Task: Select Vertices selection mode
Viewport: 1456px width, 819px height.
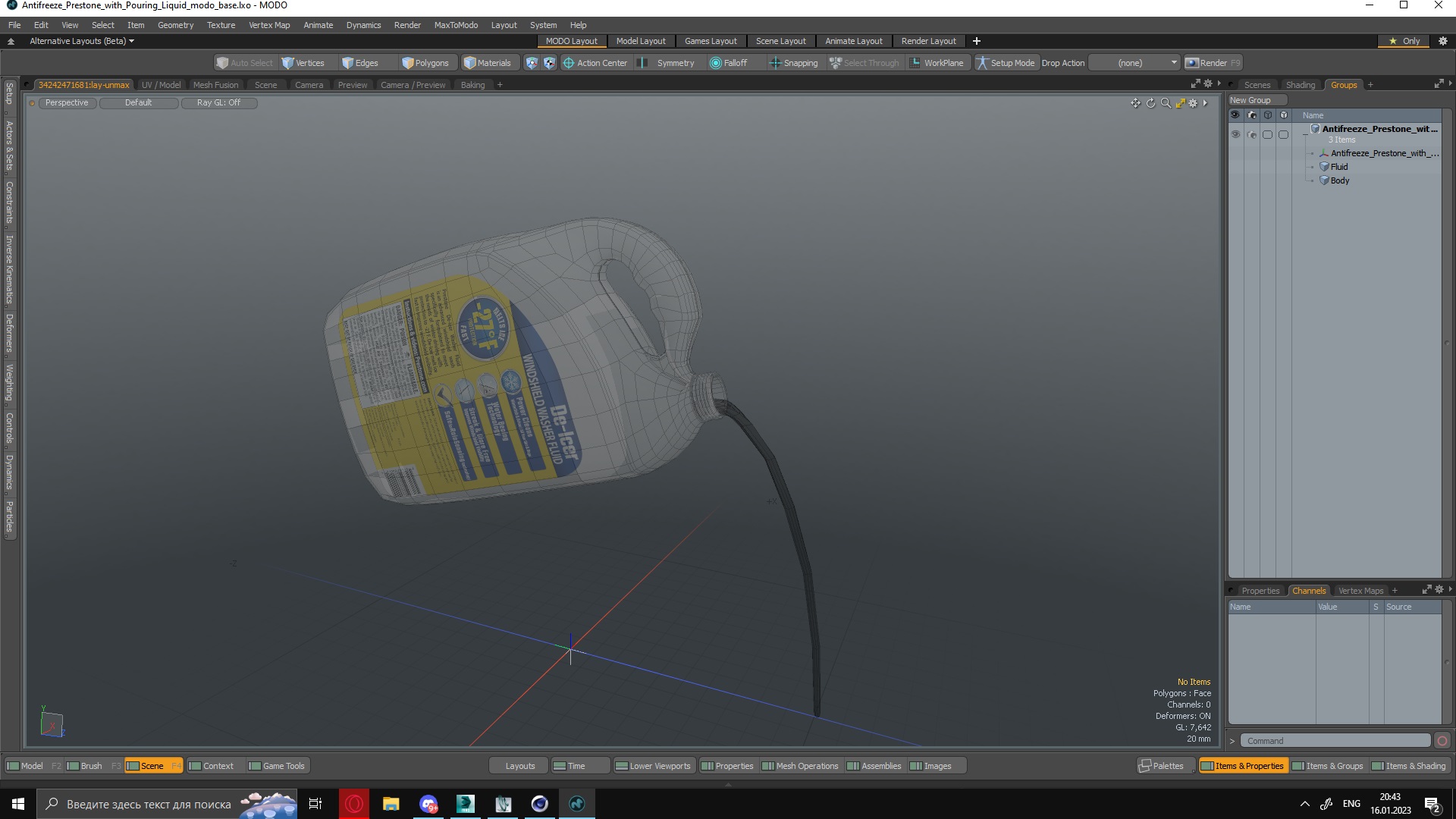Action: [303, 63]
